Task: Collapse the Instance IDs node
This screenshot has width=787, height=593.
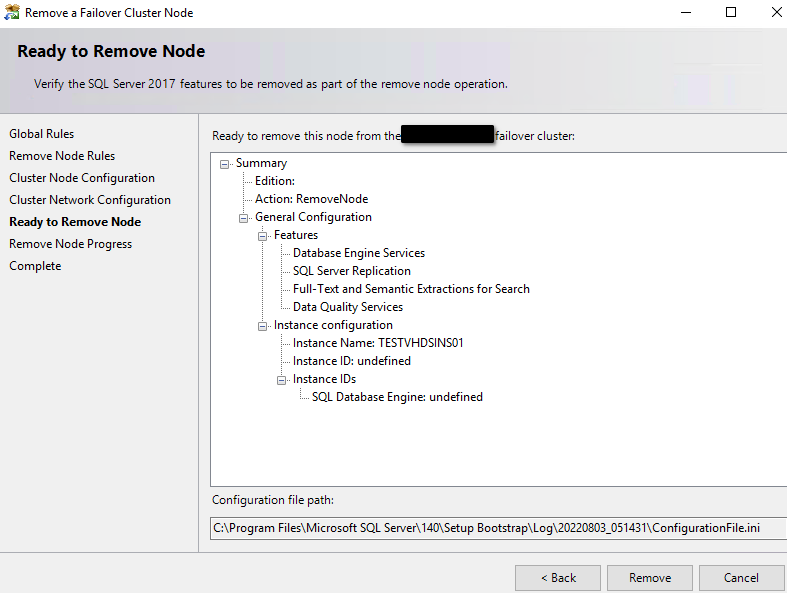Action: (282, 380)
